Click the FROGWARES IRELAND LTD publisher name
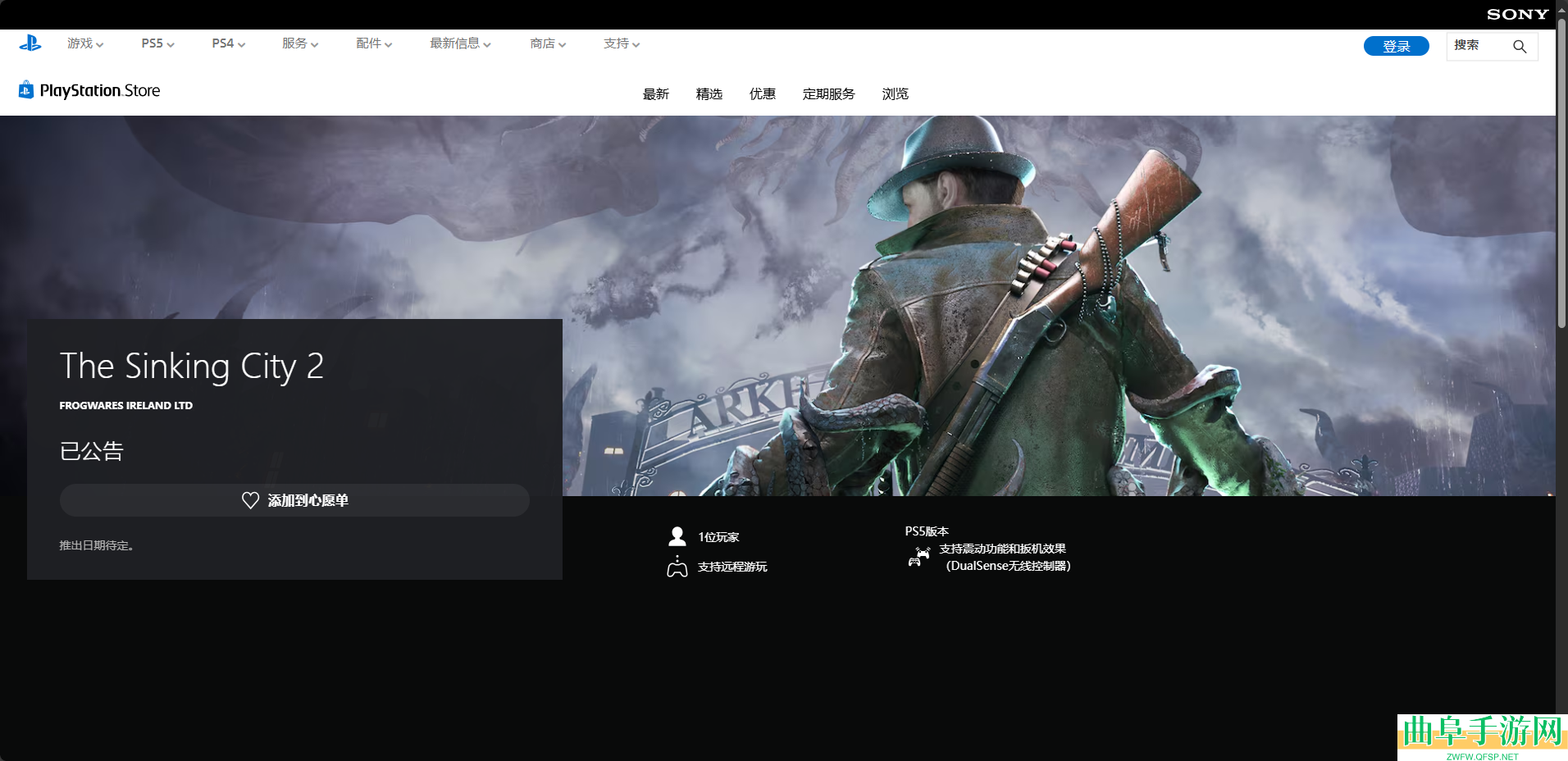The height and width of the screenshot is (761, 1568). (x=126, y=406)
